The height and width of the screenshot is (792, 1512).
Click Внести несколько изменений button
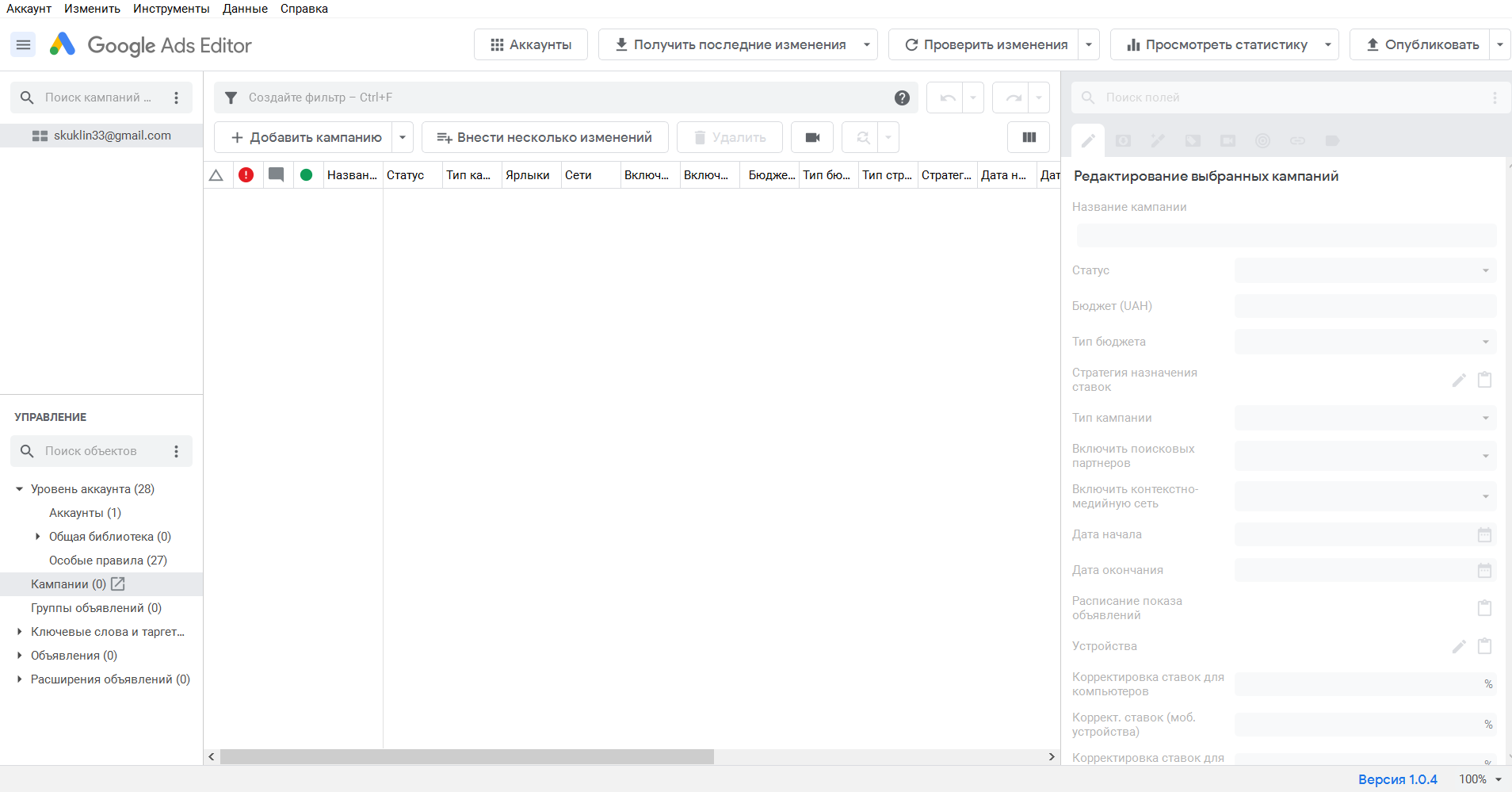coord(545,137)
